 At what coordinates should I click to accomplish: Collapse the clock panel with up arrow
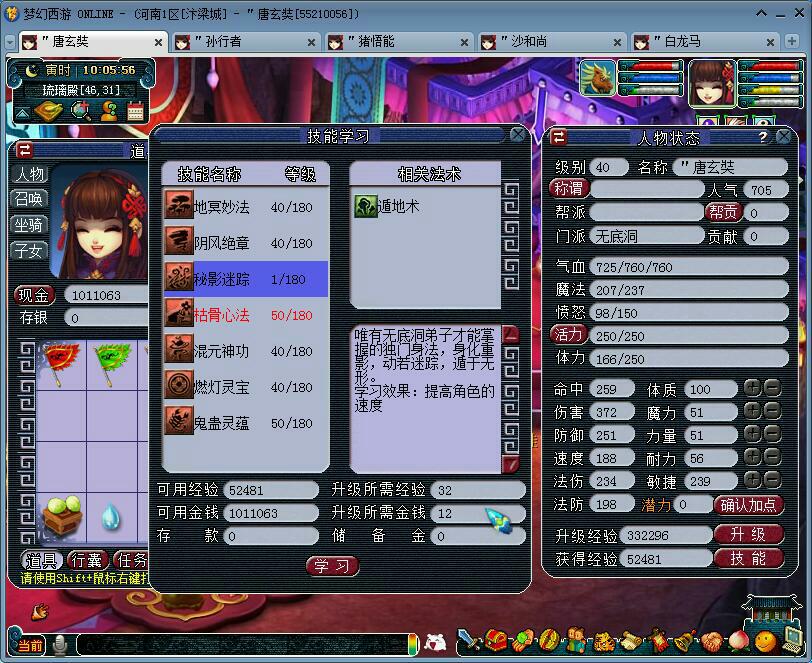tap(22, 112)
